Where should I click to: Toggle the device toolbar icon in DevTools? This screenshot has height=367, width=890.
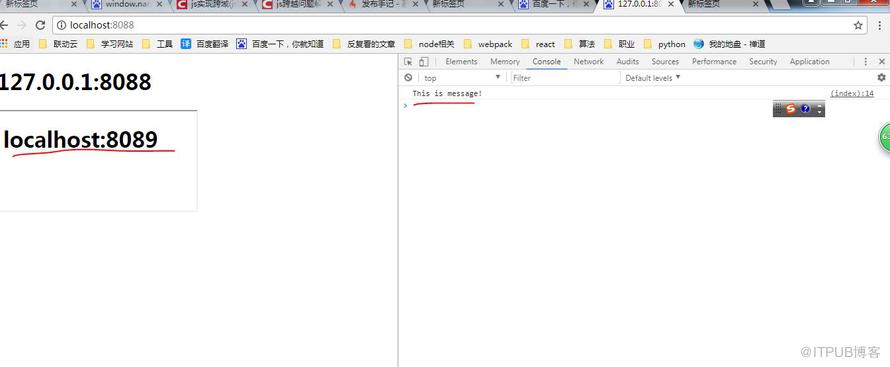(423, 62)
